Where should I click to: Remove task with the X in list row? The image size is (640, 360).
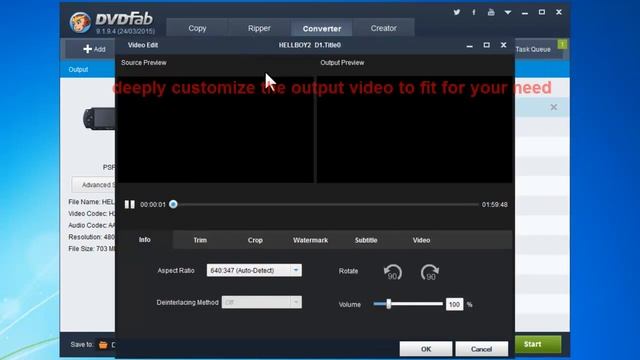[553, 107]
